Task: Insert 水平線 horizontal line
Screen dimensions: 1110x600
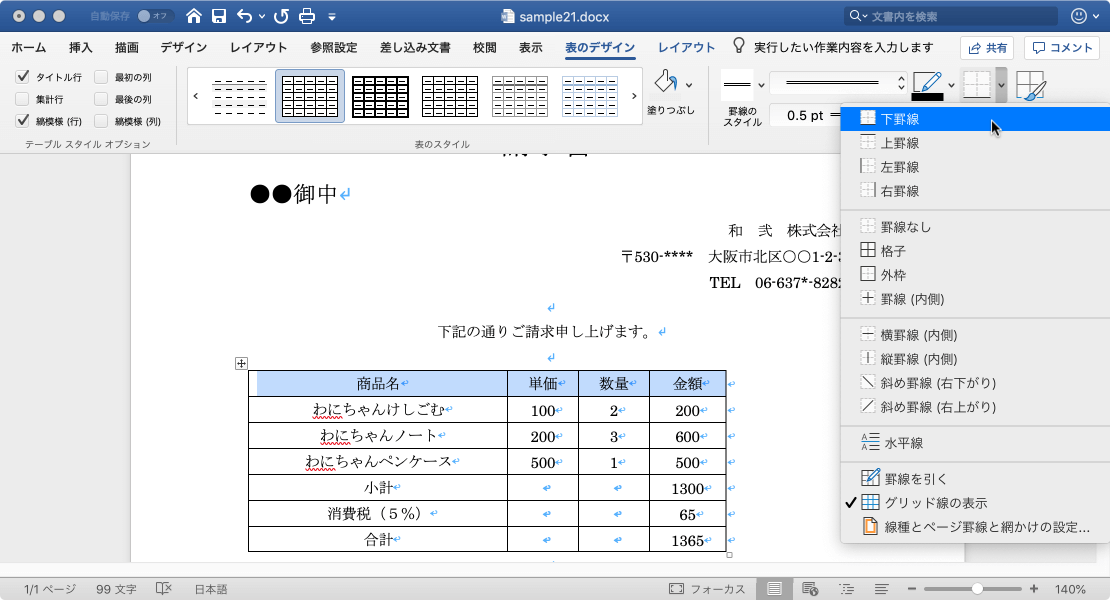Action: point(975,444)
